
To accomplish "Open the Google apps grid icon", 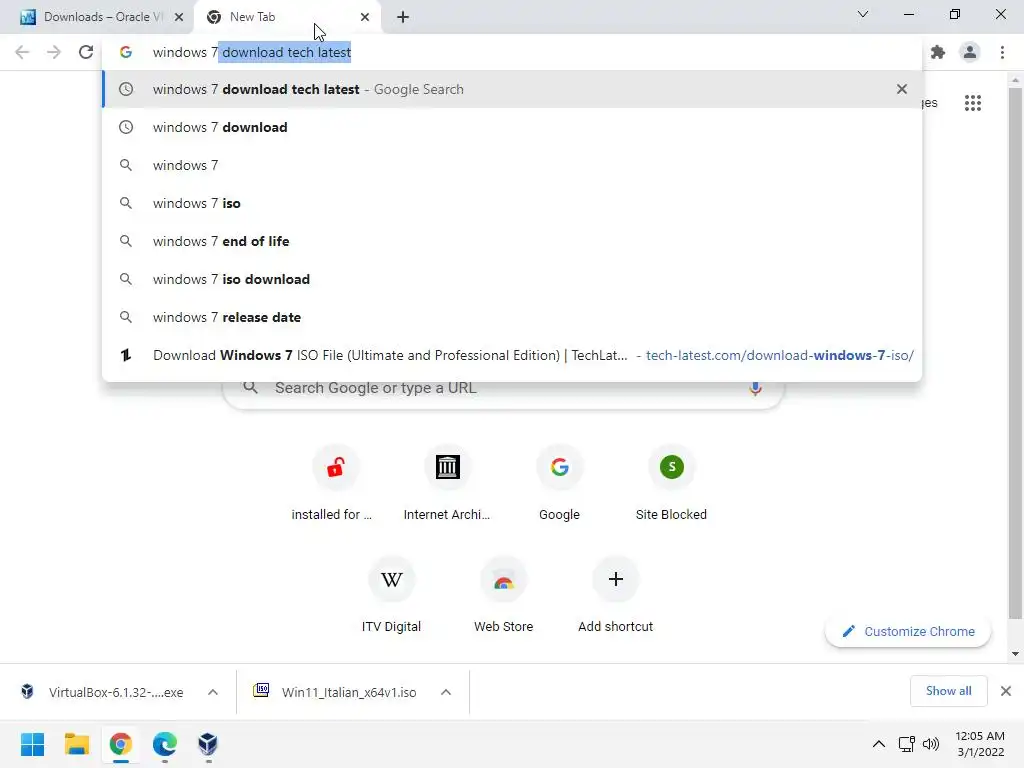I will 972,103.
